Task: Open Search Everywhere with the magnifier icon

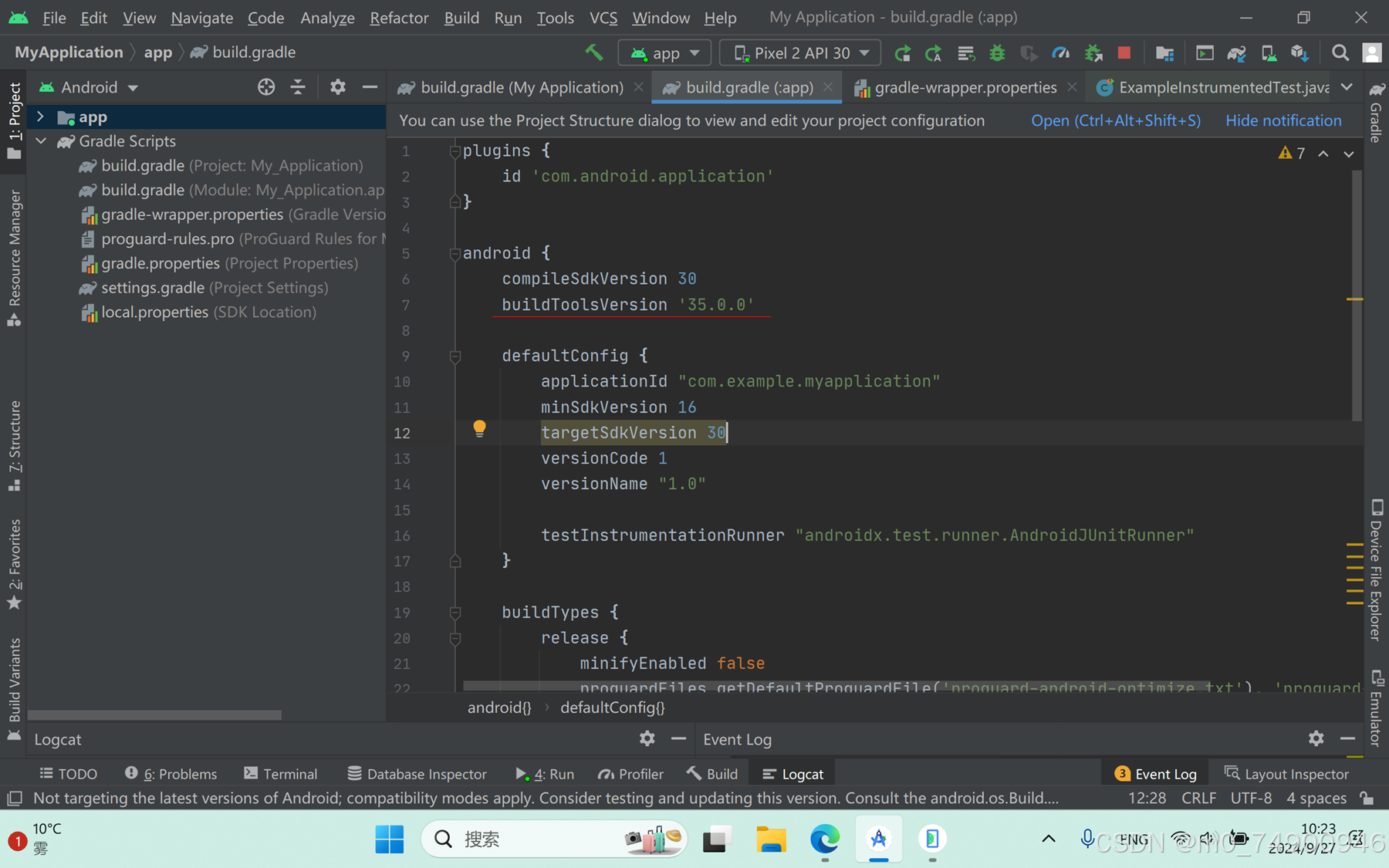Action: click(1340, 52)
